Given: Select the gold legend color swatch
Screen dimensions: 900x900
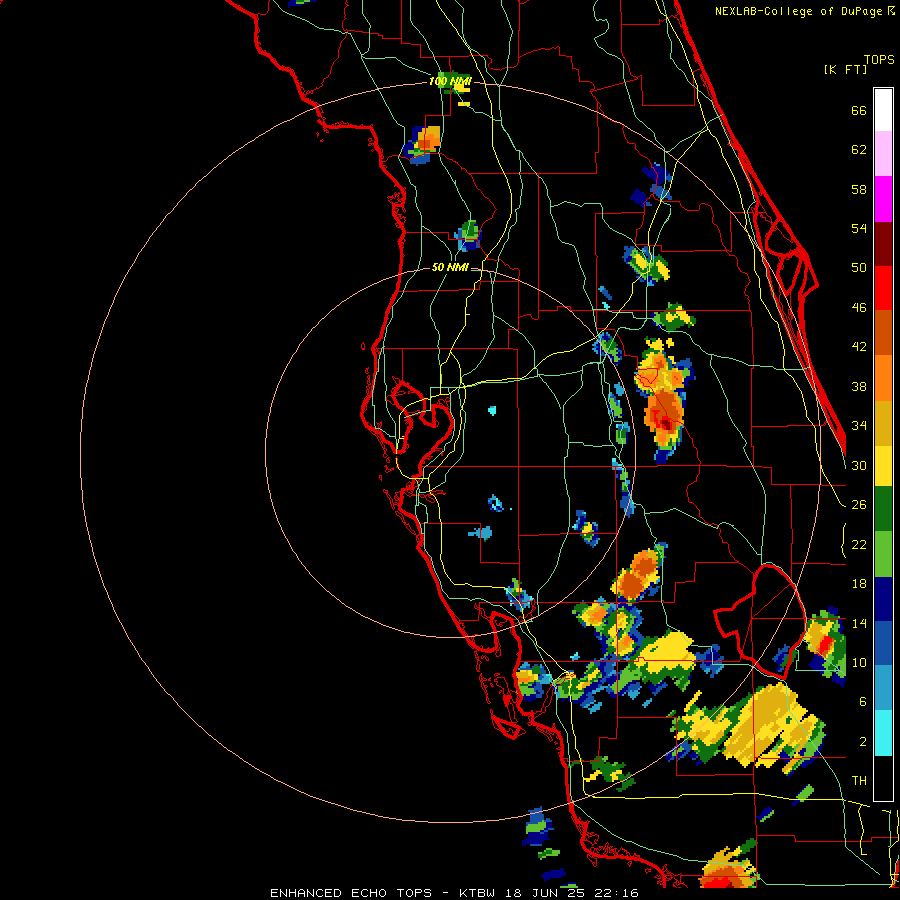Looking at the screenshot, I should coord(883,423).
